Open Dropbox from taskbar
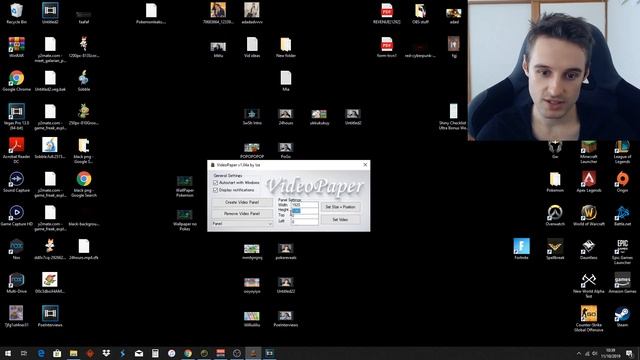The image size is (640, 360). point(106,353)
